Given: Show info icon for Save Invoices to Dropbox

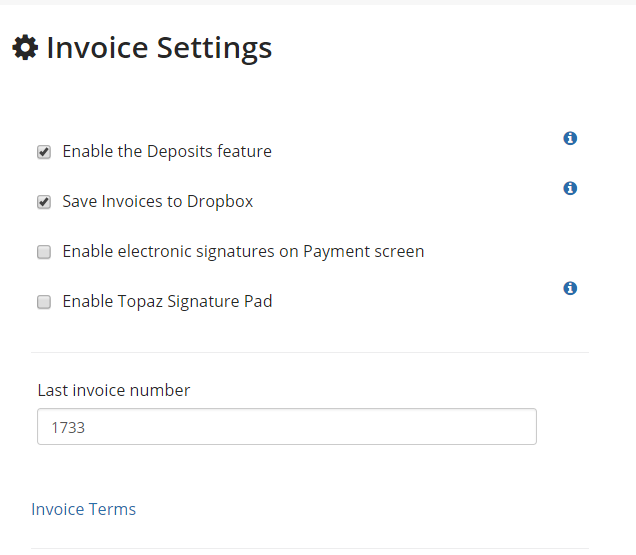Looking at the screenshot, I should tap(570, 188).
